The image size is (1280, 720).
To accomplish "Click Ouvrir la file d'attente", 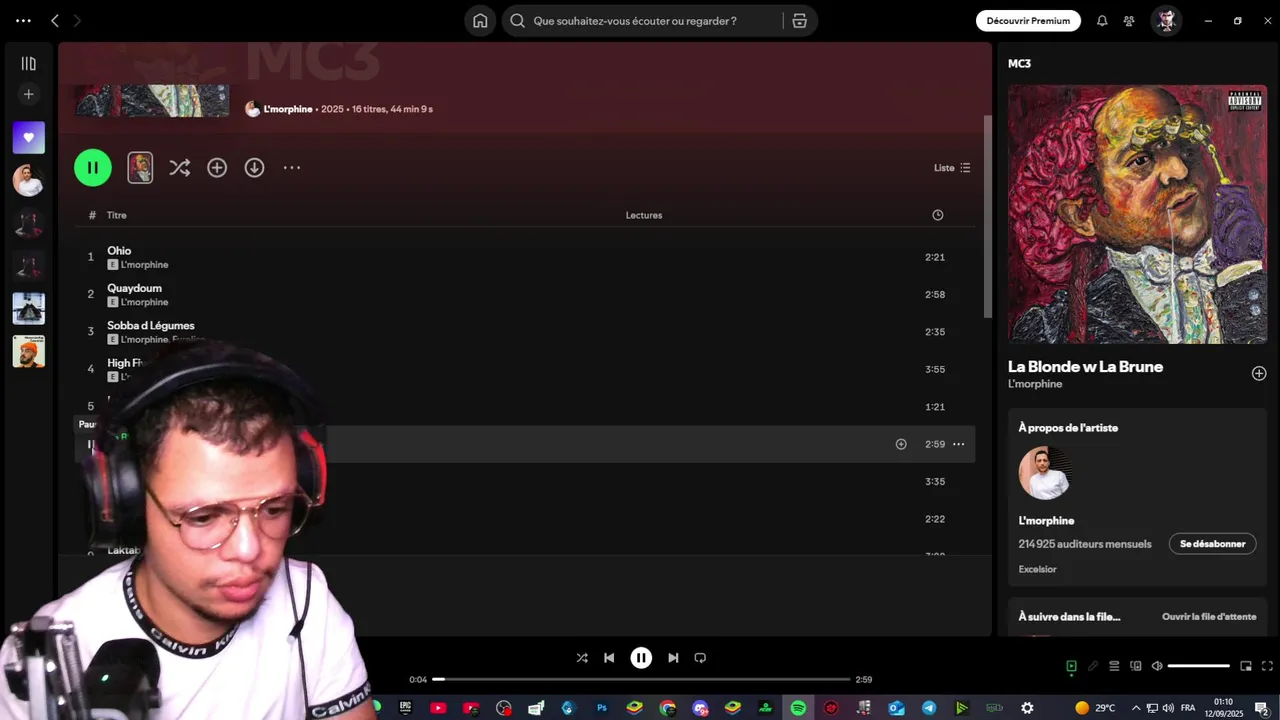I will pyautogui.click(x=1209, y=617).
